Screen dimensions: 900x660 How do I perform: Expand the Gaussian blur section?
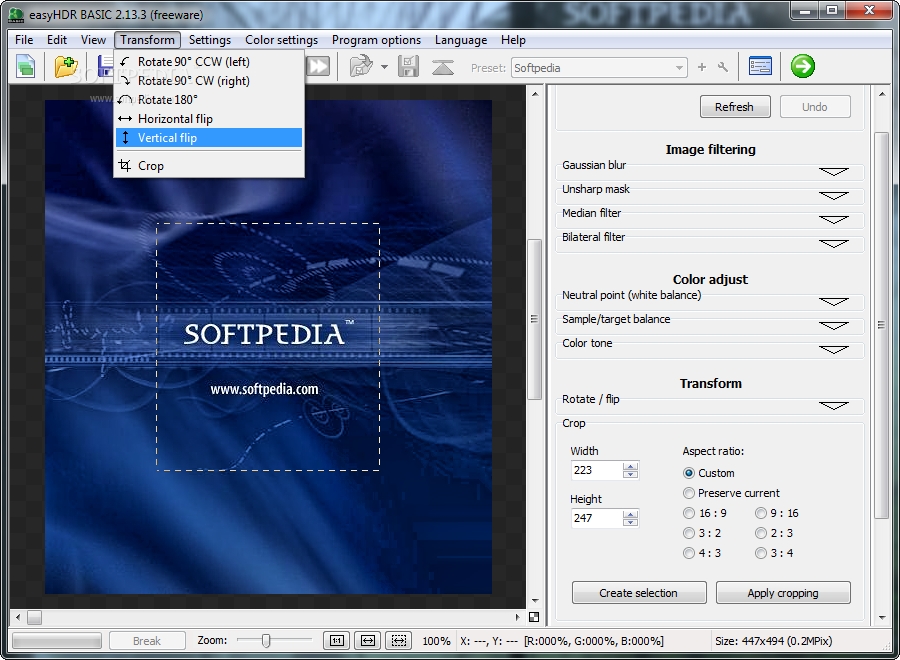pyautogui.click(x=833, y=172)
